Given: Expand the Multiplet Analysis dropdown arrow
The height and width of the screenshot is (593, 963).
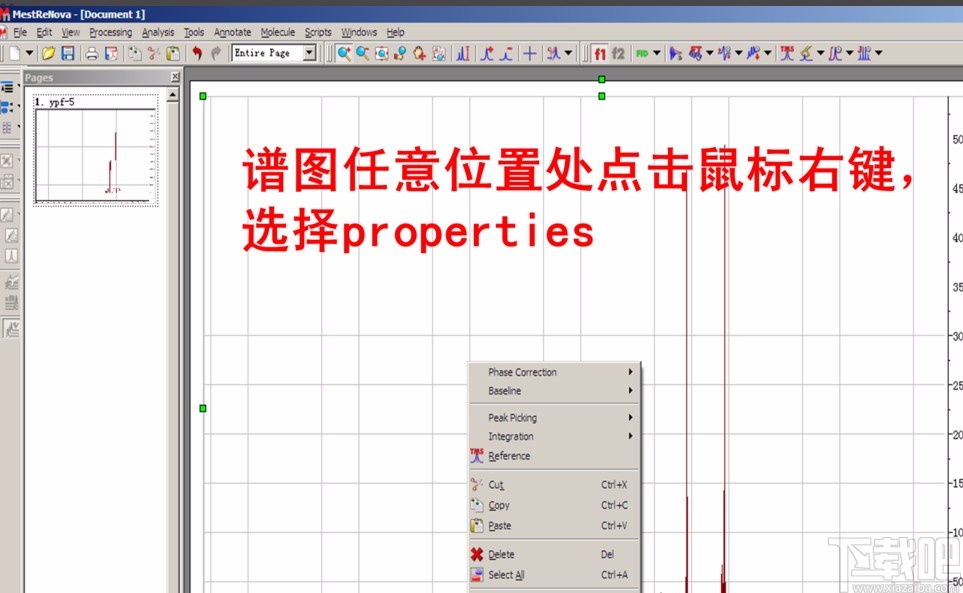Looking at the screenshot, I should pyautogui.click(x=879, y=53).
